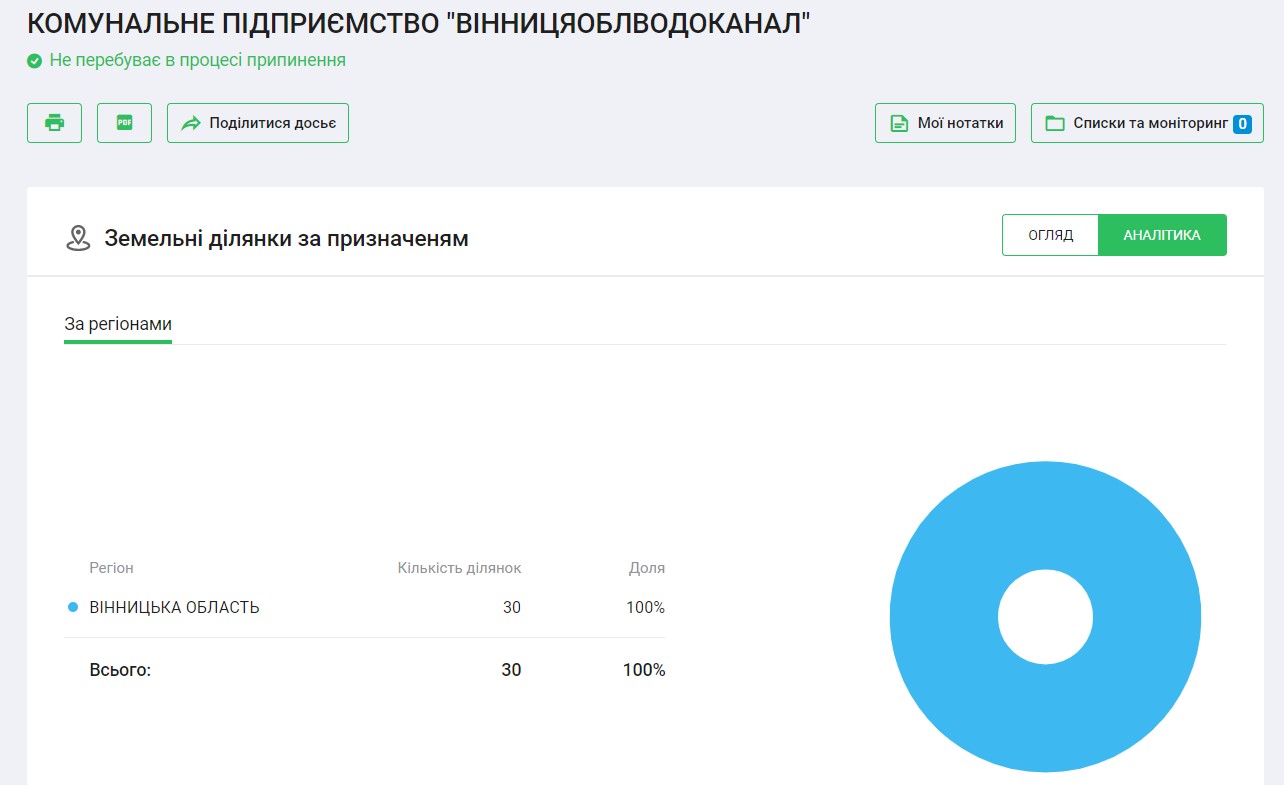Select the За регіонами tab
This screenshot has width=1284, height=785.
(118, 325)
